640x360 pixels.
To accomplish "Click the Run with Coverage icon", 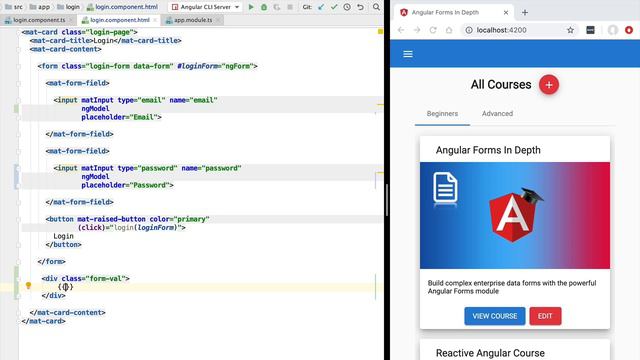I will point(277,7).
